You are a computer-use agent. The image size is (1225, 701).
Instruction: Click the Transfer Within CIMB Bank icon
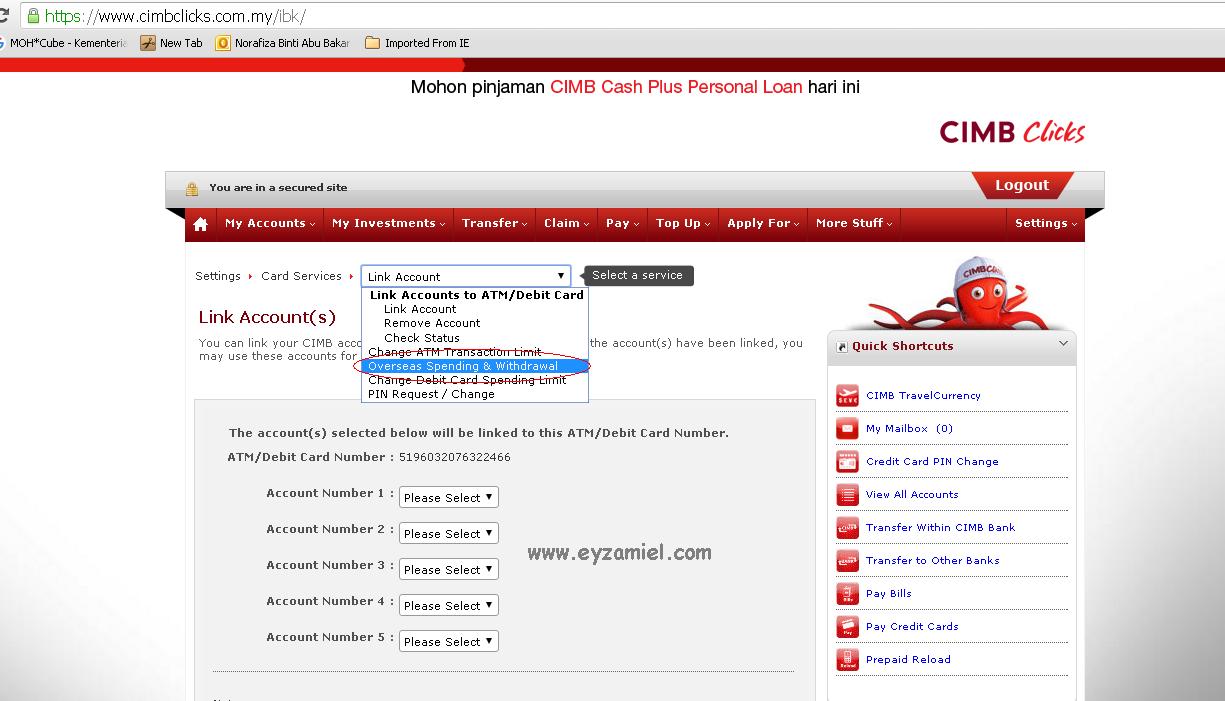pyautogui.click(x=848, y=527)
